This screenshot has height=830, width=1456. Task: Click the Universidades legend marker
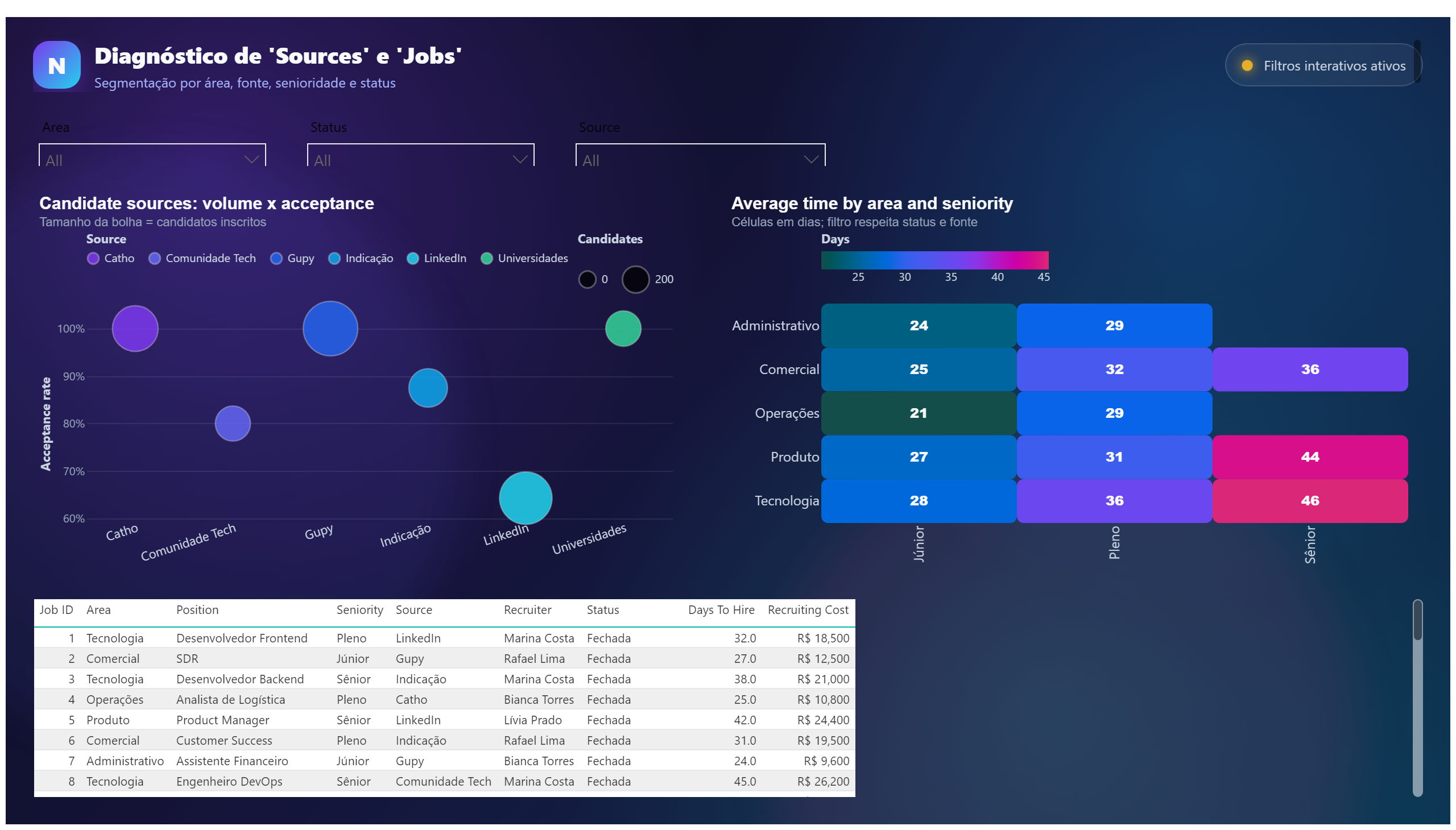click(x=487, y=259)
